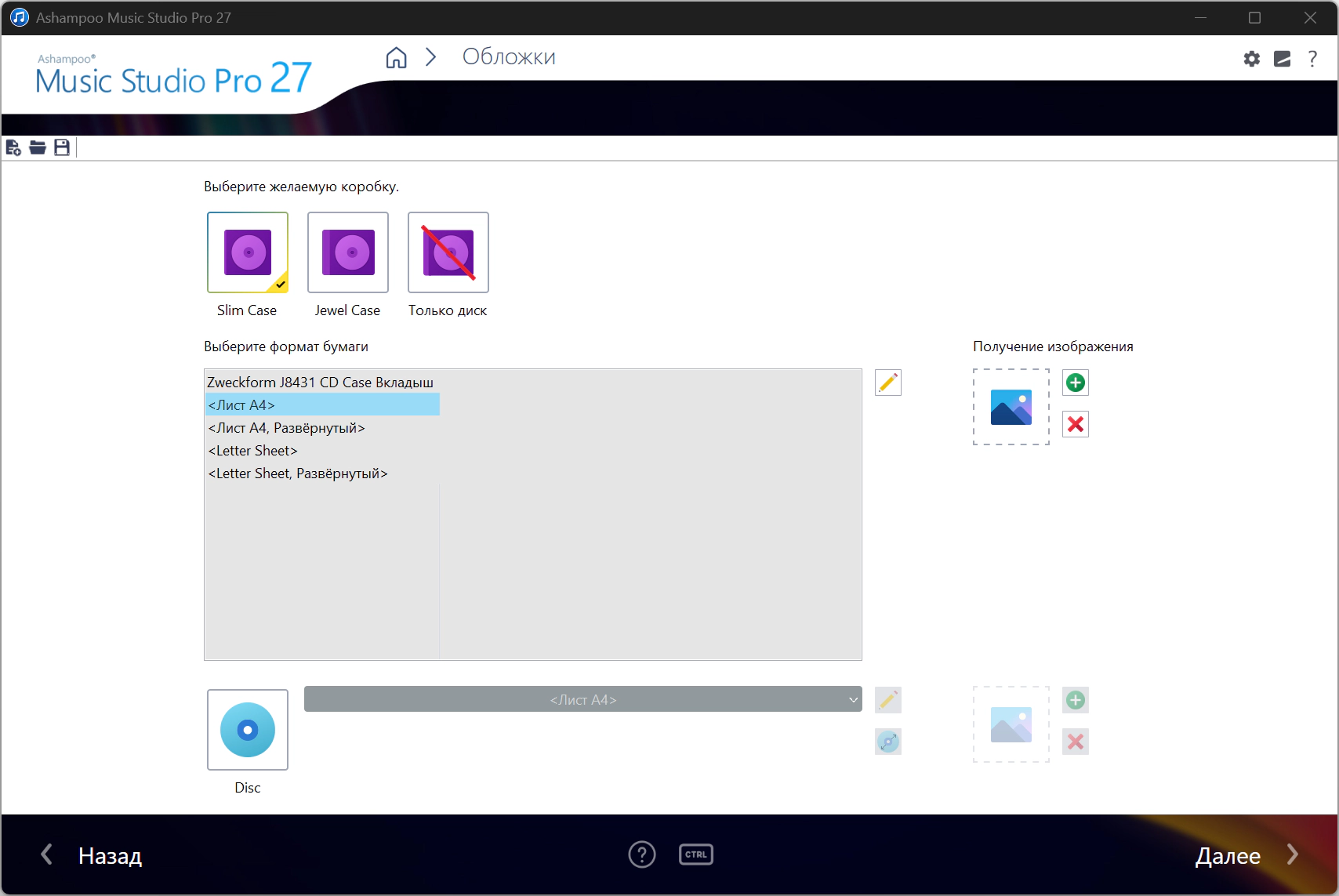Select <Letter Sheet> paper format
The image size is (1339, 896).
322,451
